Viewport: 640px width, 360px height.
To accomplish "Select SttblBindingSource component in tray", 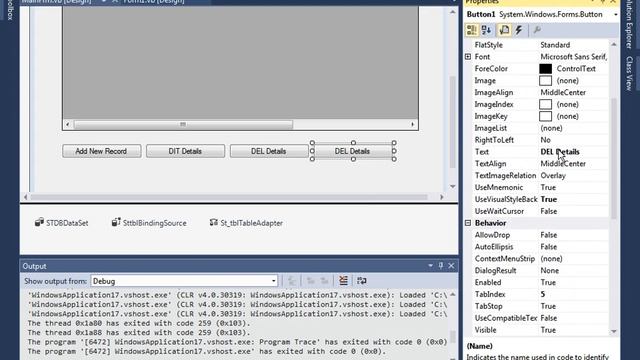I will (149, 223).
